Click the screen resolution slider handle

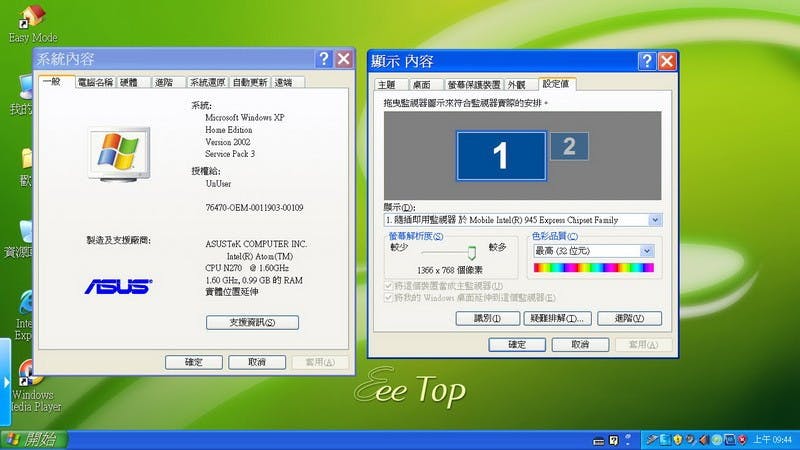471,253
